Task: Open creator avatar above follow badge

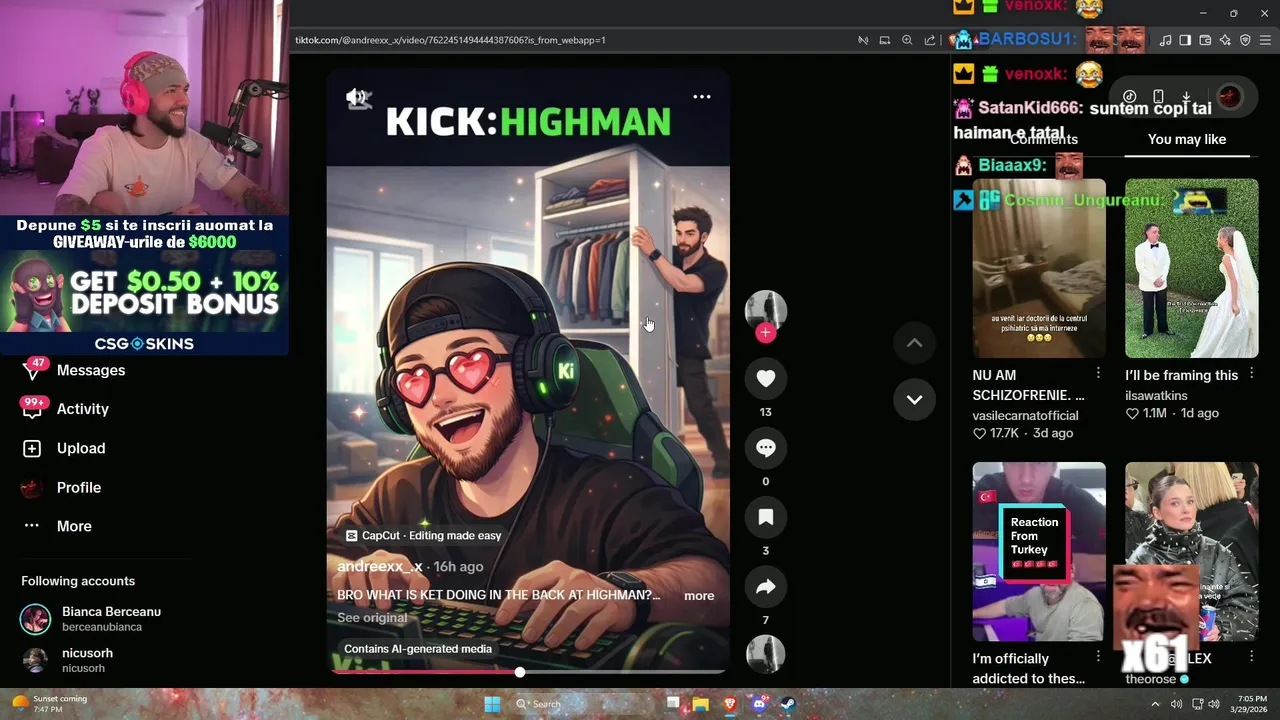Action: 766,309
